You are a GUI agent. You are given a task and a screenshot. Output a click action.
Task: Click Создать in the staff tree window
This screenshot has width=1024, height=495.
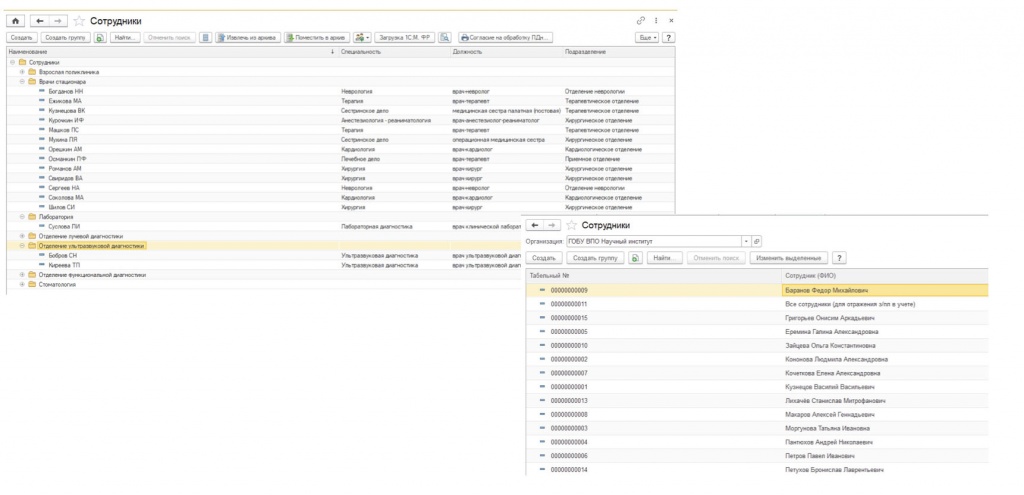(x=22, y=38)
